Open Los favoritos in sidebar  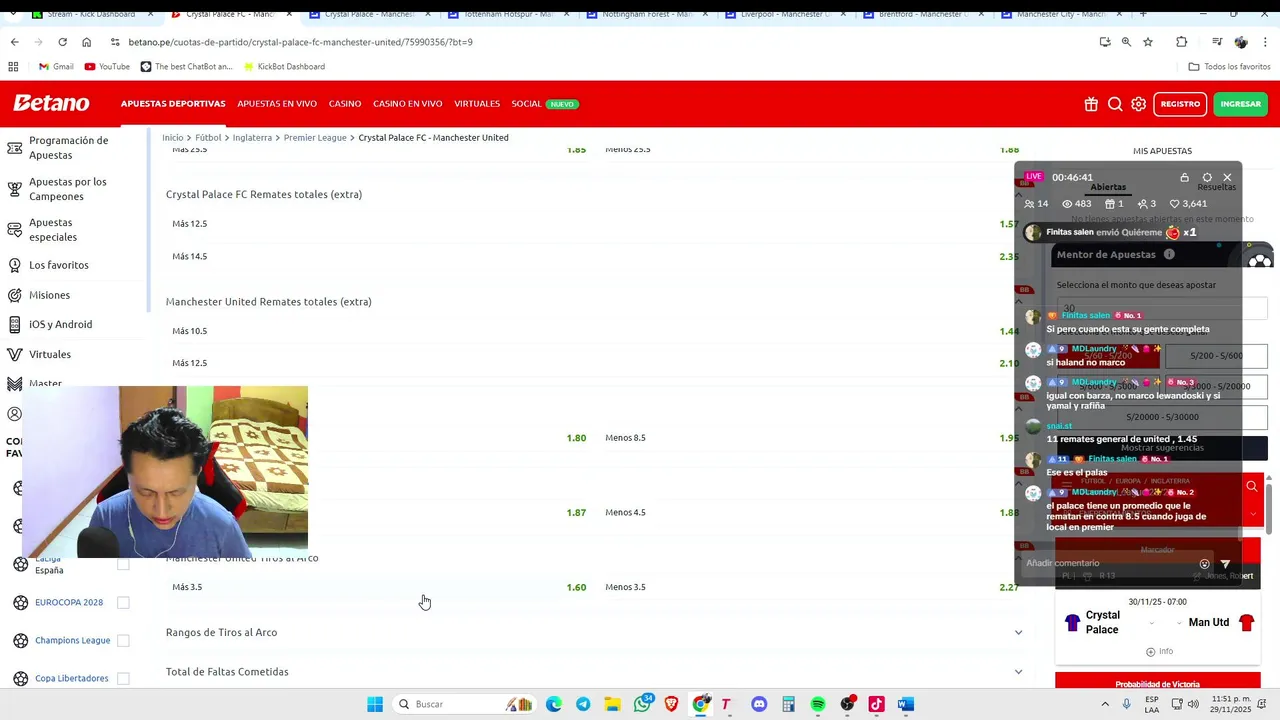coord(59,265)
